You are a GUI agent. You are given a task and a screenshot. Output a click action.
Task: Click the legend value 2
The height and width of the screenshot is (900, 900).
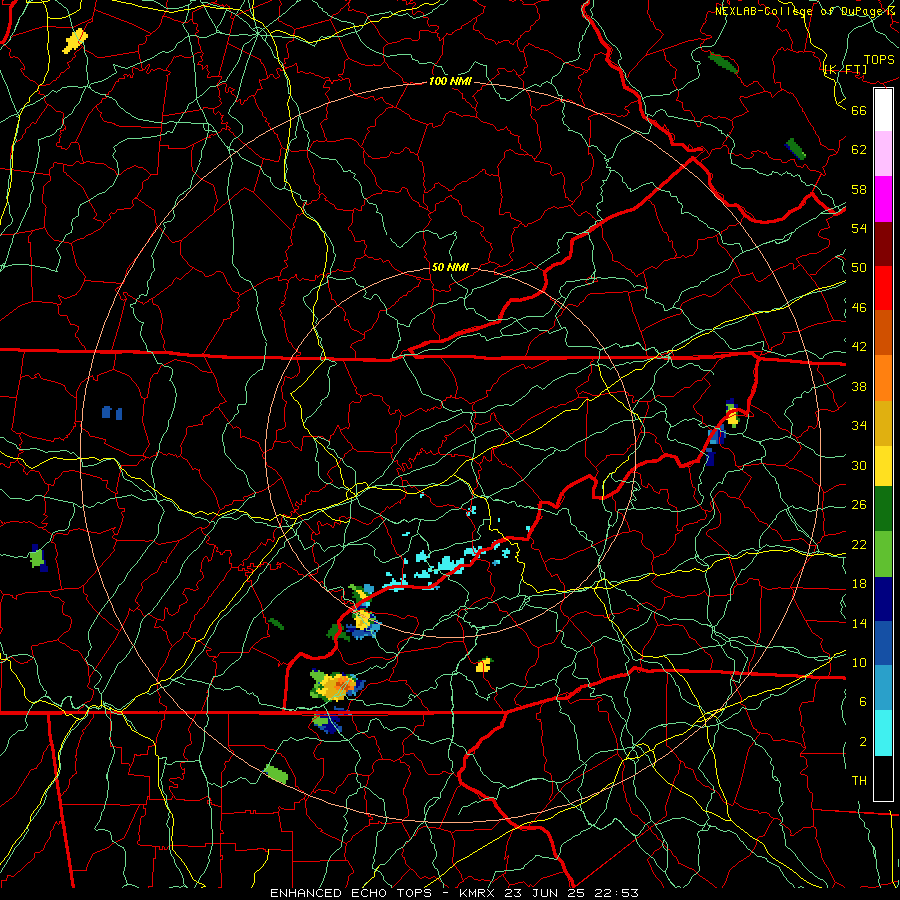862,741
